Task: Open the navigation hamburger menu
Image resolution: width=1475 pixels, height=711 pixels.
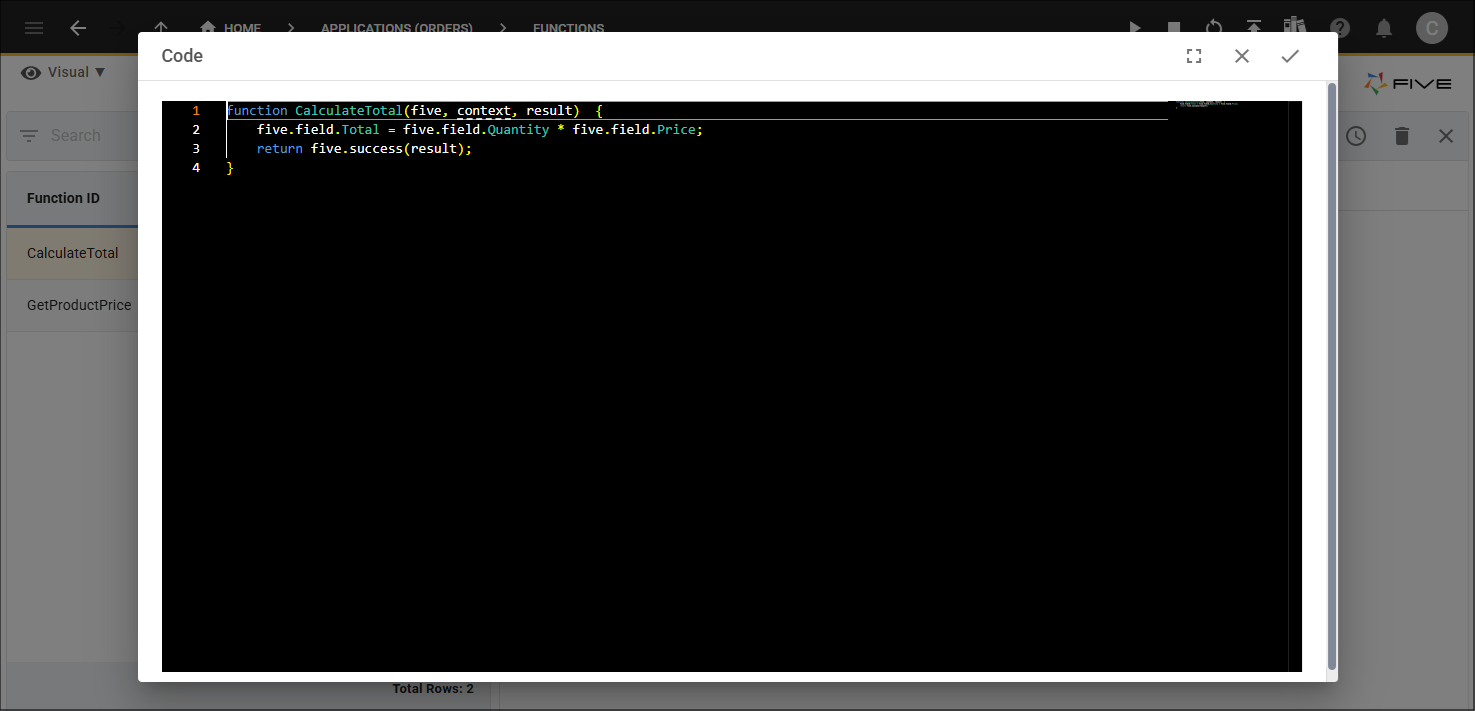Action: click(33, 27)
